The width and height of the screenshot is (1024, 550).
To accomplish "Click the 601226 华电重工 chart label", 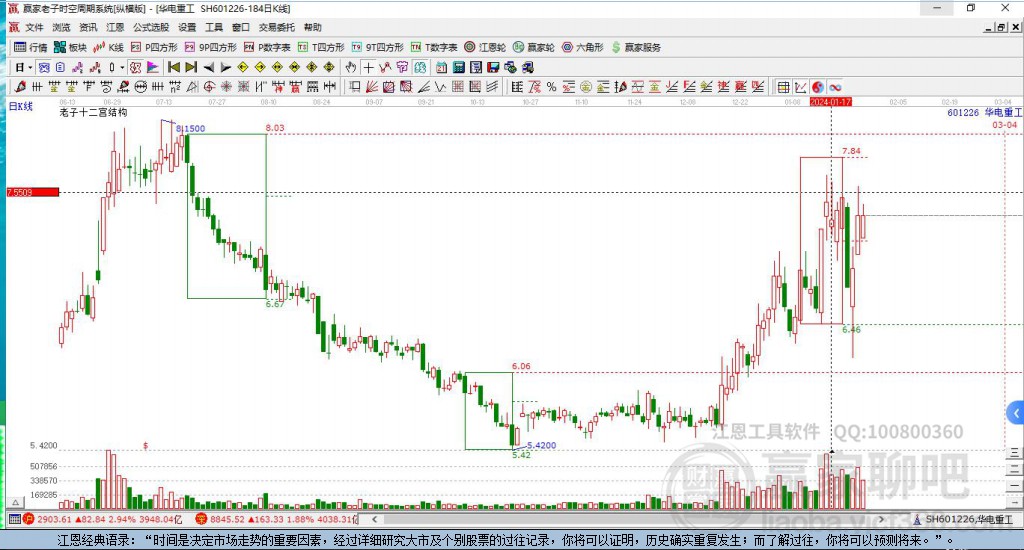I will pyautogui.click(x=984, y=112).
